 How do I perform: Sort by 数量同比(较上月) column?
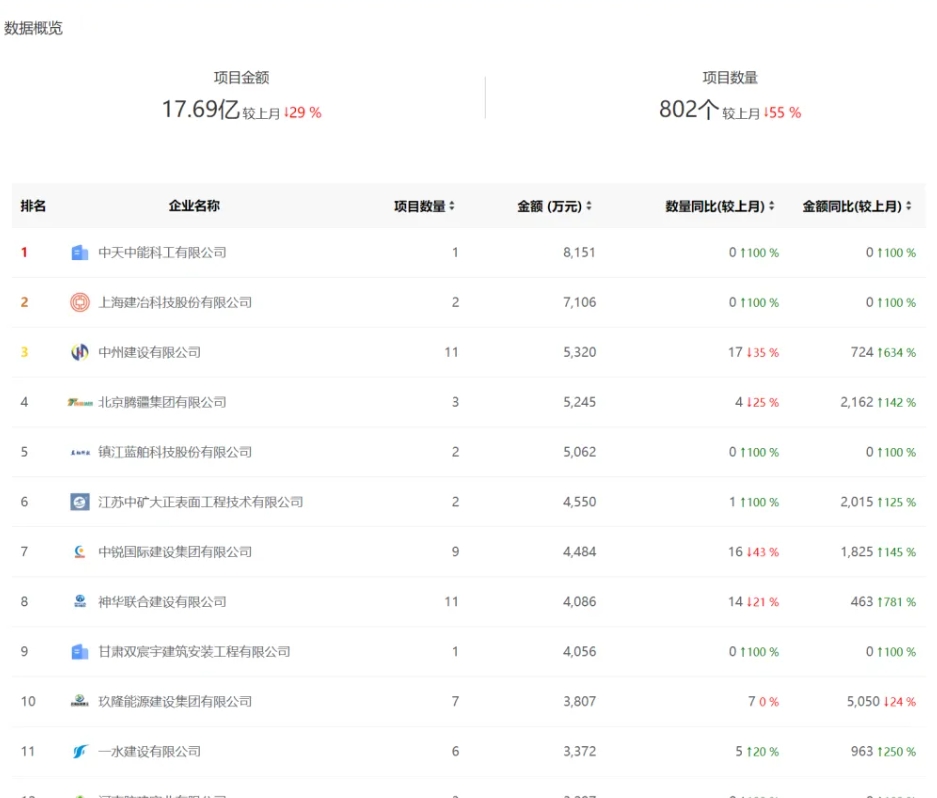720,207
